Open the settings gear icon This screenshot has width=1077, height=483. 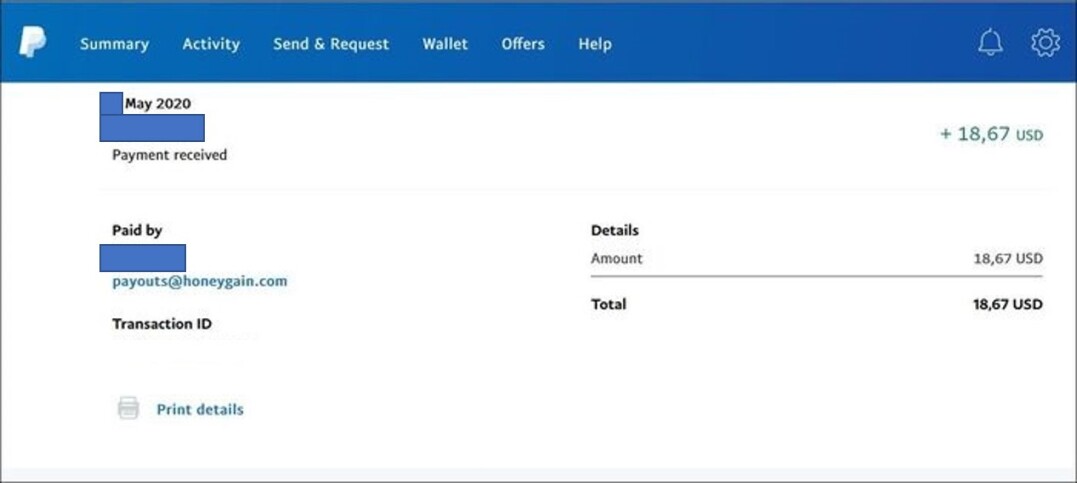[1045, 43]
